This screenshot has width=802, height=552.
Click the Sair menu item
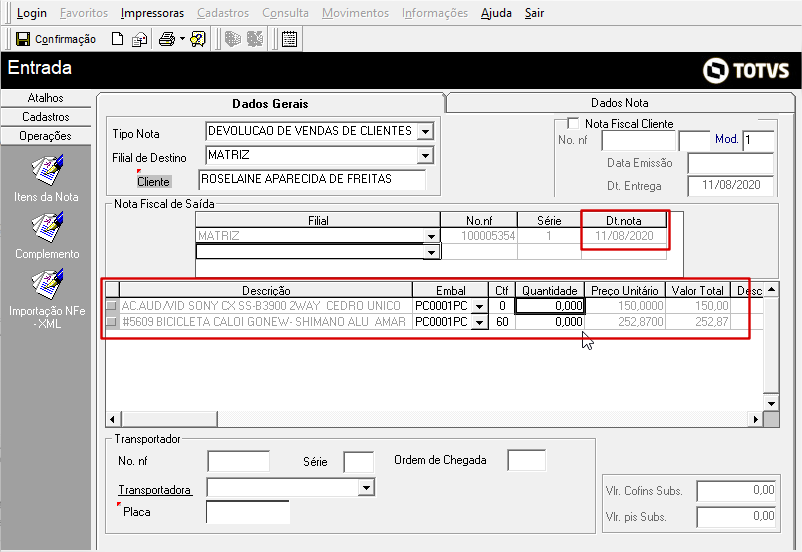534,13
